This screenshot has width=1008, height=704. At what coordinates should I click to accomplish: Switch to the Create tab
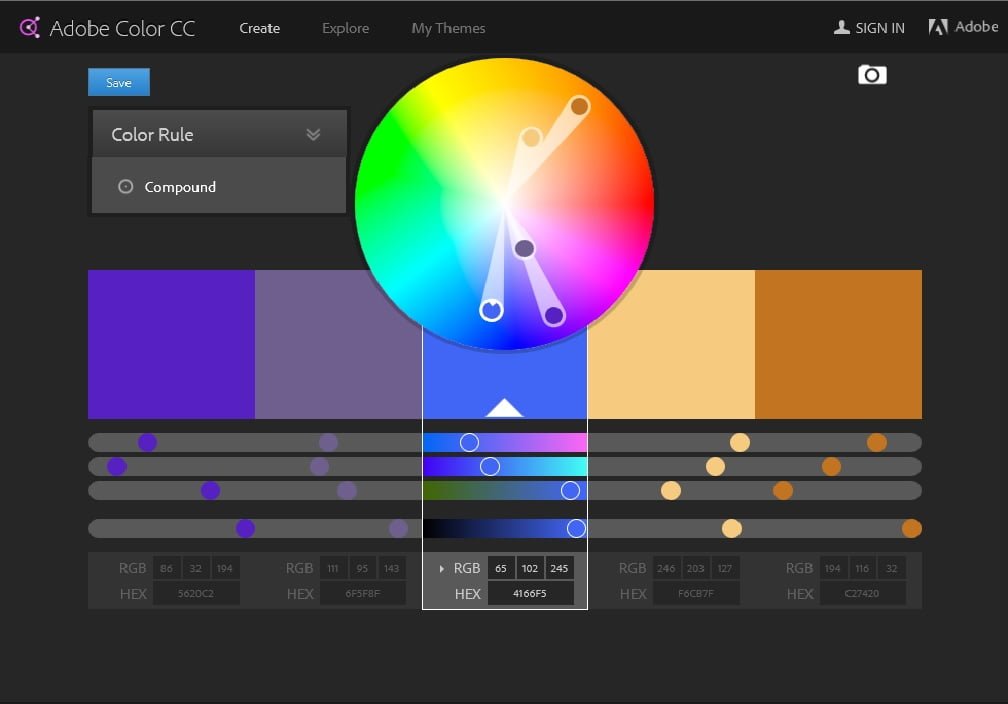(259, 28)
